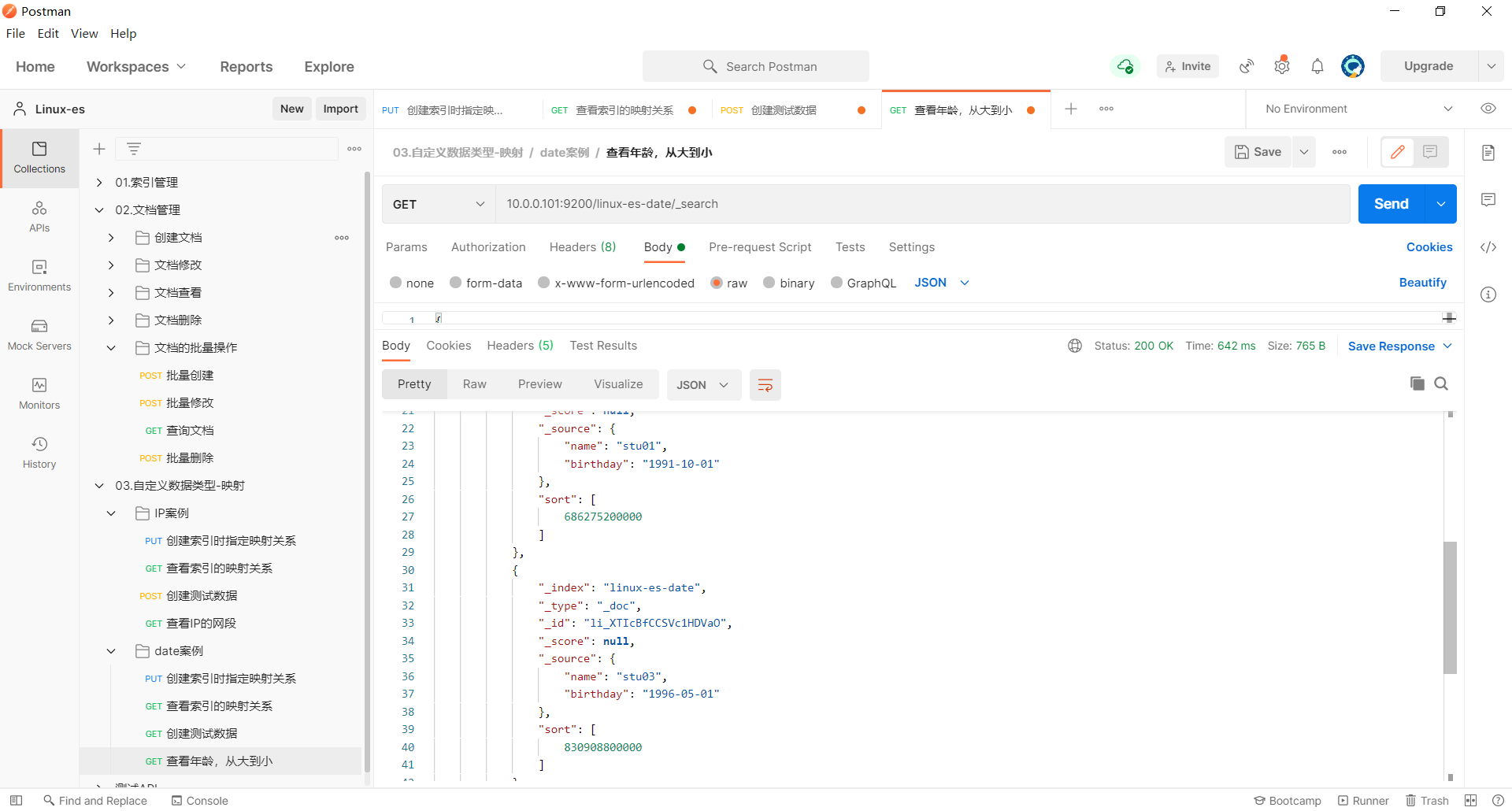Select the GraphQL body type
The height and width of the screenshot is (811, 1512).
pyautogui.click(x=837, y=283)
